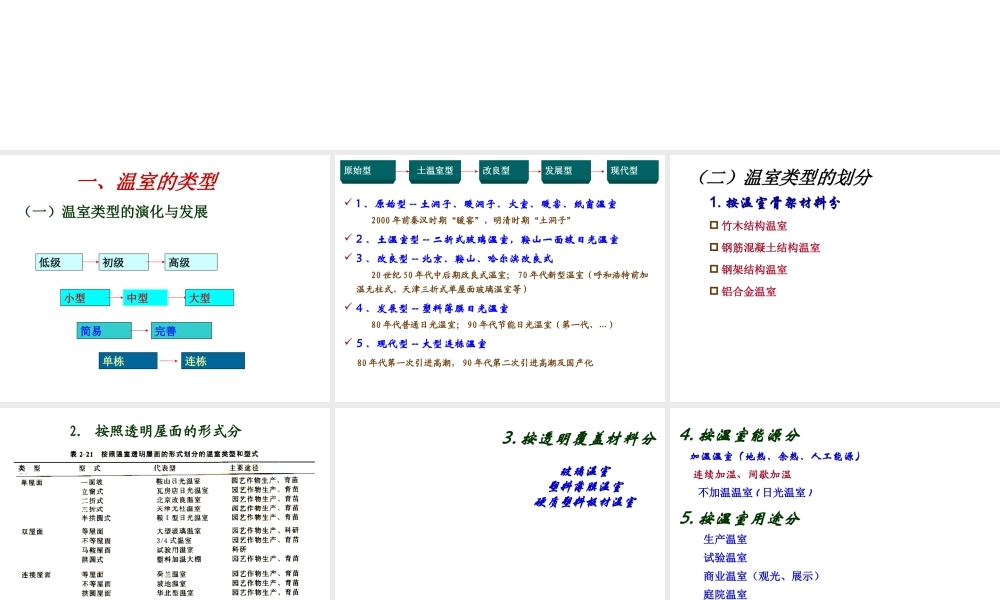
Task: Check the item 原始型--土洞子 checkmark
Action: coord(347,204)
